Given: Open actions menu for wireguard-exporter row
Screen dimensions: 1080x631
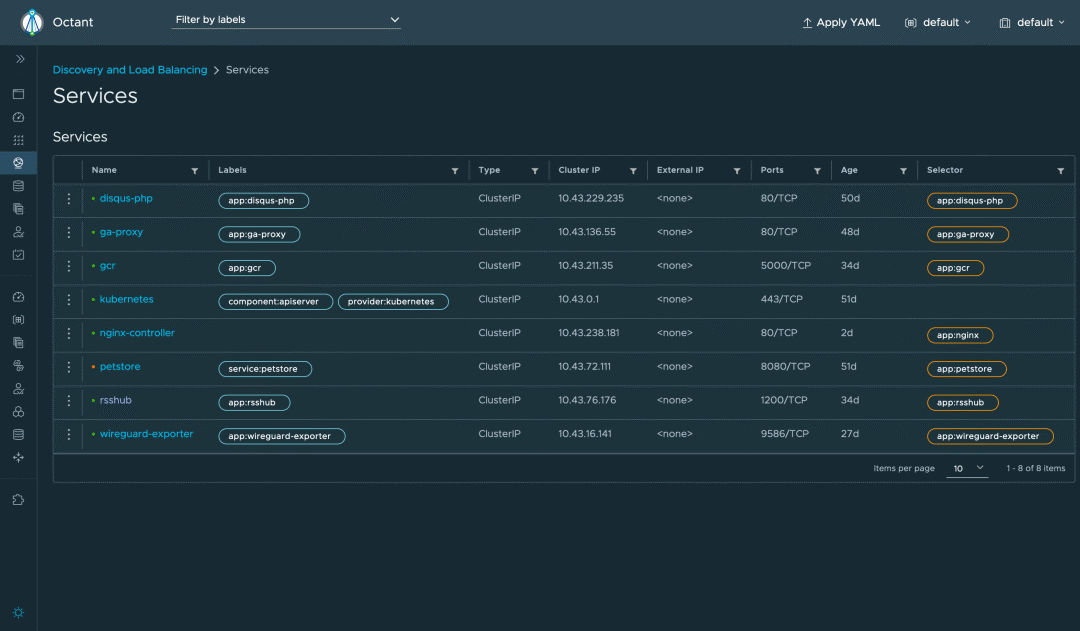Looking at the screenshot, I should [x=68, y=434].
